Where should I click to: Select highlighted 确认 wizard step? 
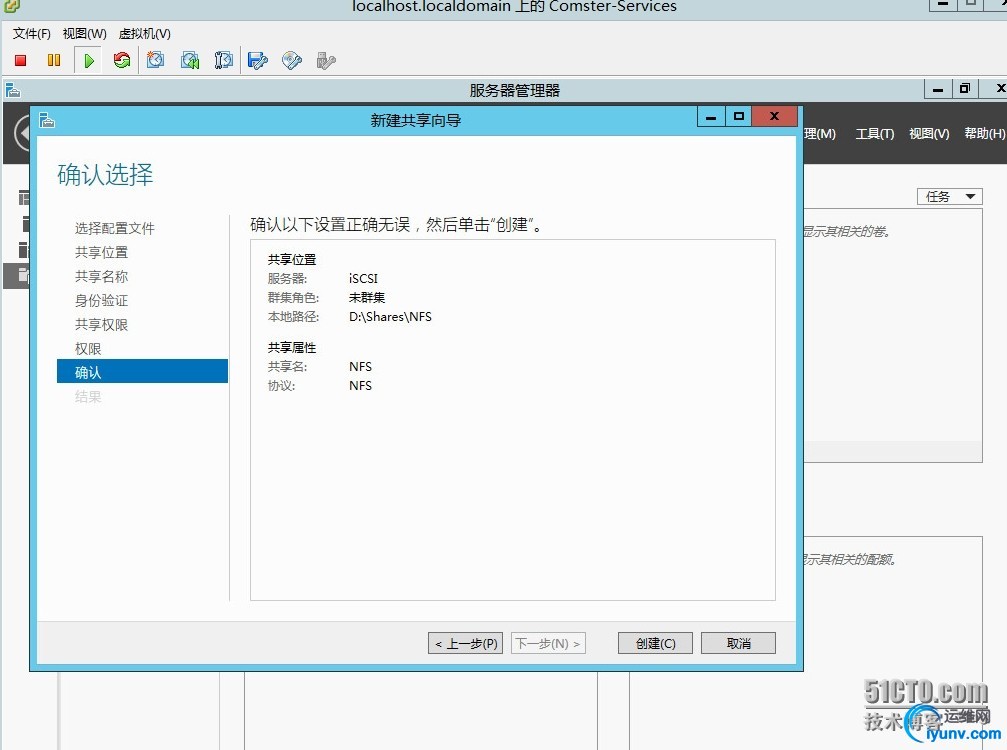[143, 371]
